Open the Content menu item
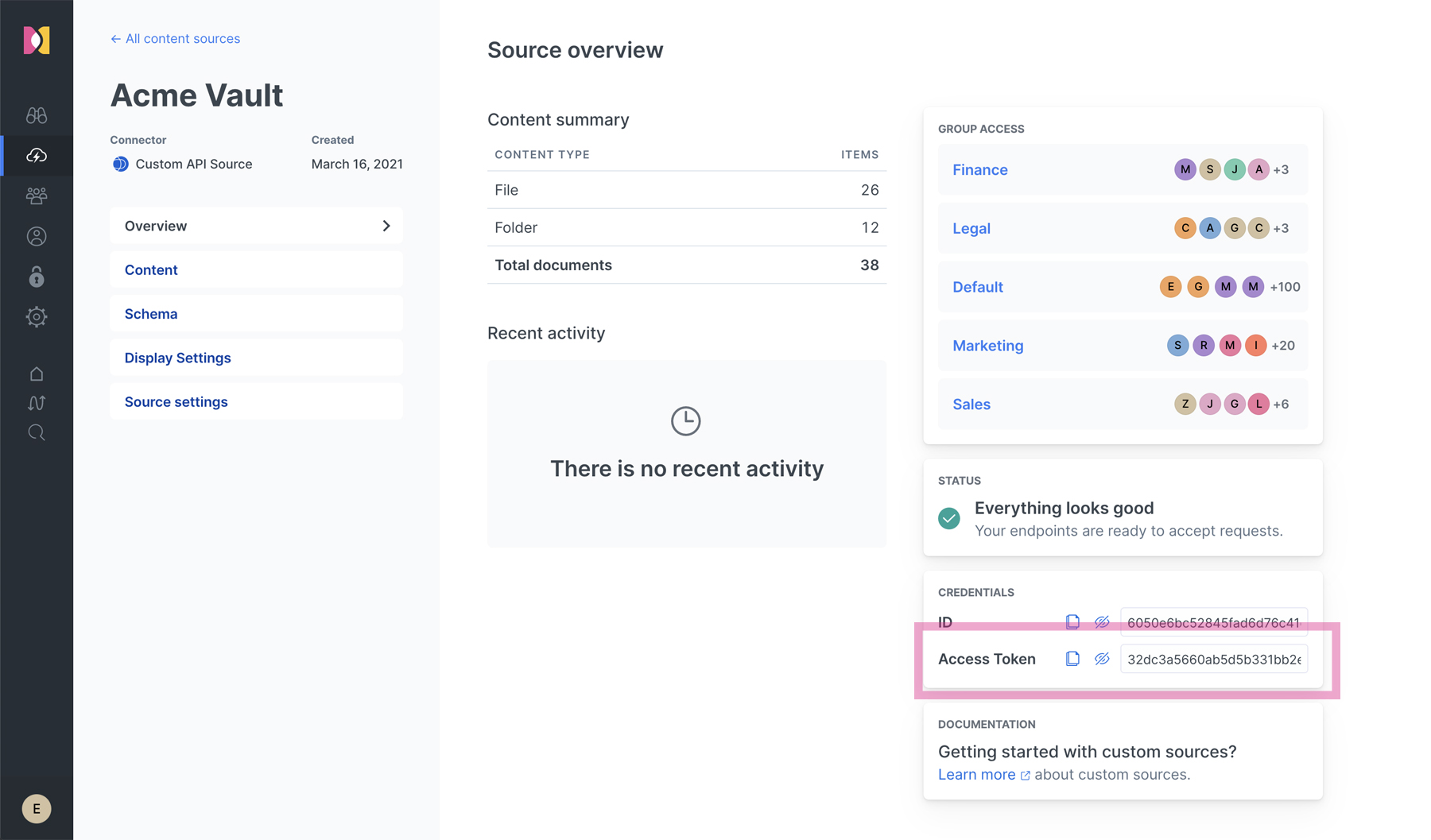1431x840 pixels. [151, 270]
